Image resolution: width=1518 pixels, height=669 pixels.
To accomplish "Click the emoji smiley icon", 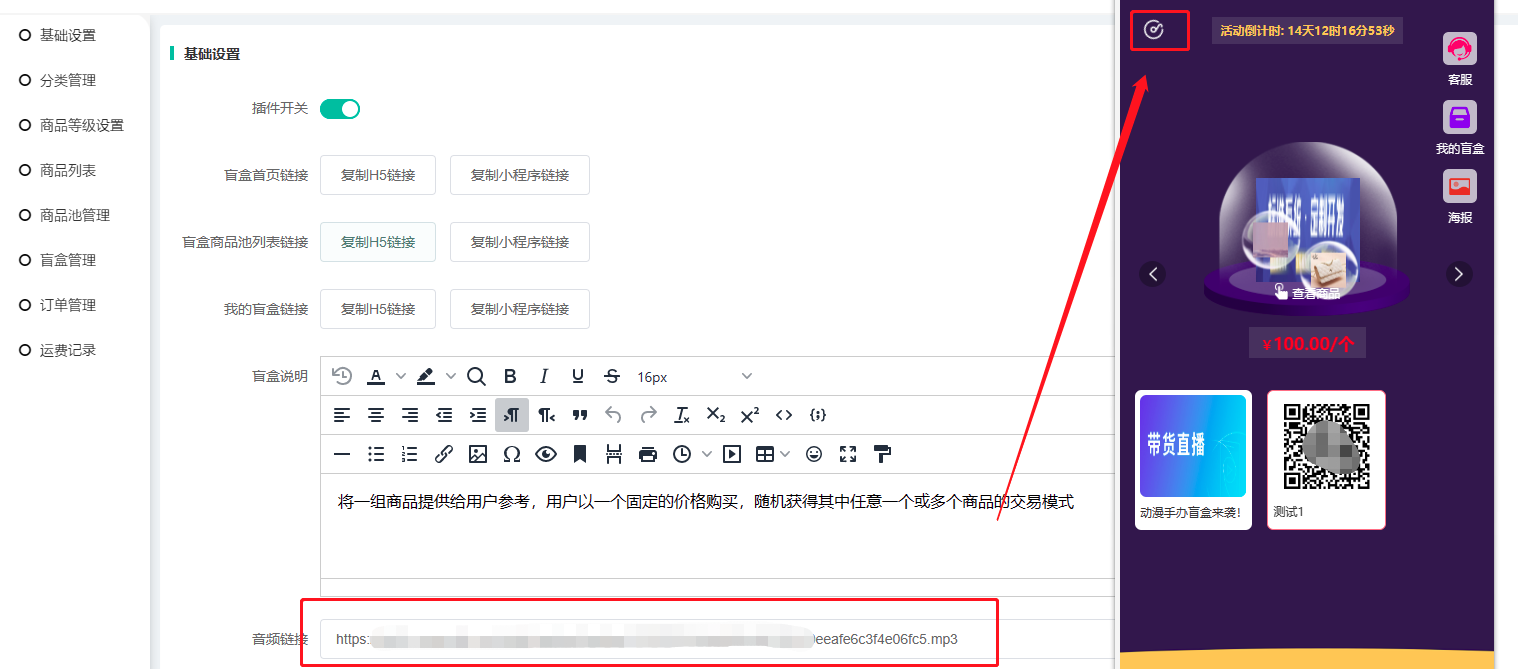I will tap(814, 454).
